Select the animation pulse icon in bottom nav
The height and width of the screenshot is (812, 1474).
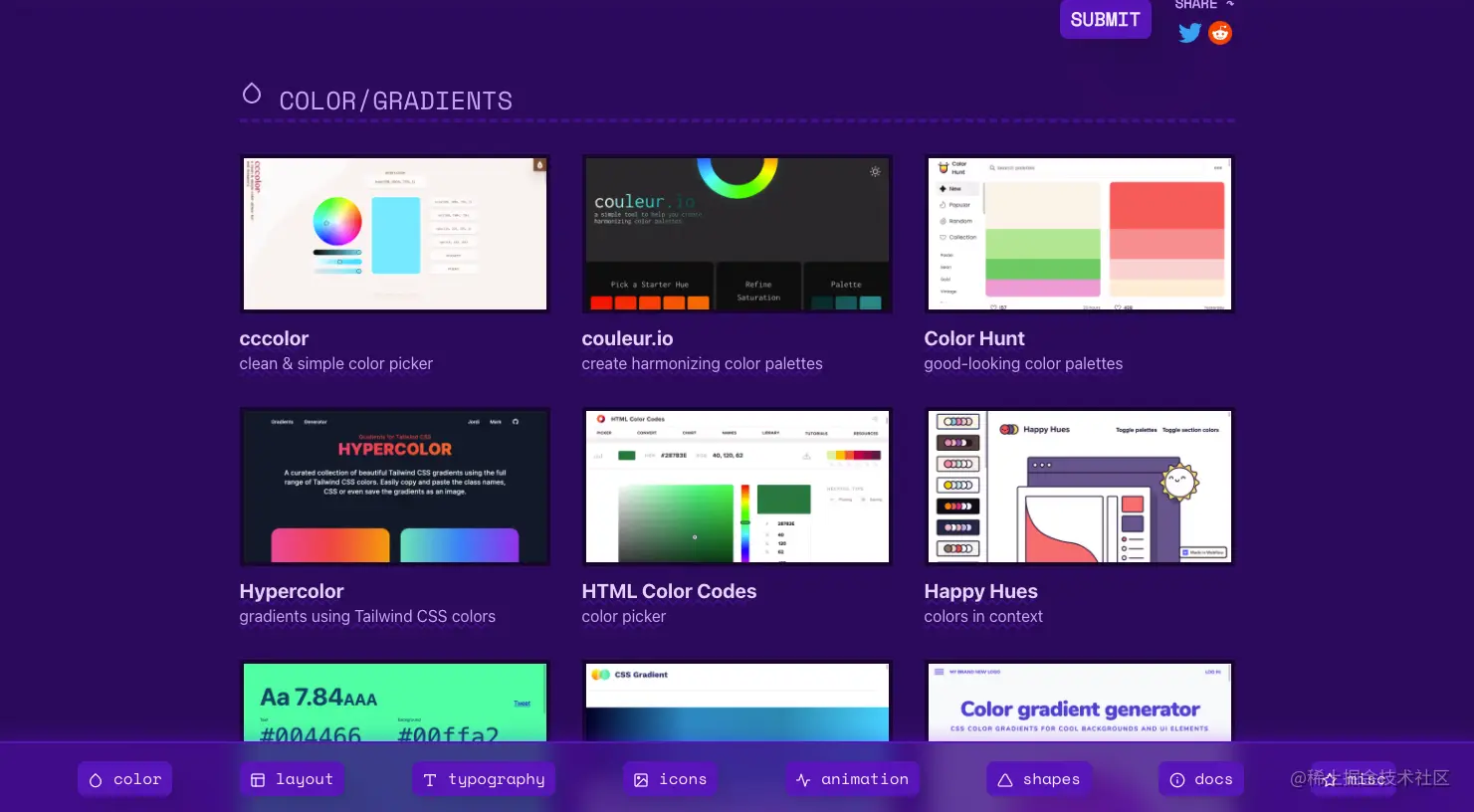tap(804, 779)
